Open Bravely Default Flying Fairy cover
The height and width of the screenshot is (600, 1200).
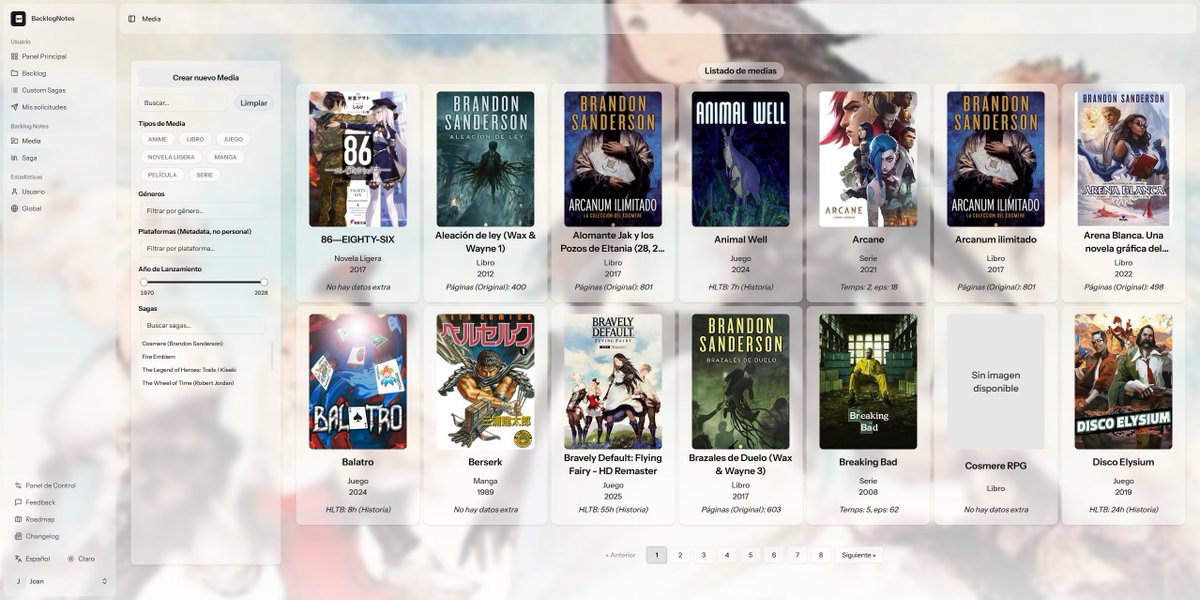coord(613,382)
